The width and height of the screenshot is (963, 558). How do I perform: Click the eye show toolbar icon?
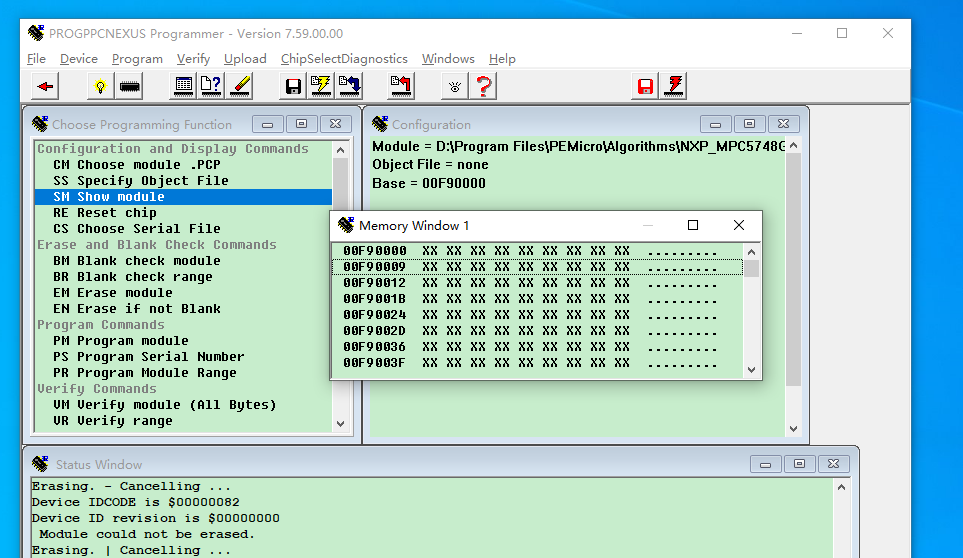(x=454, y=86)
